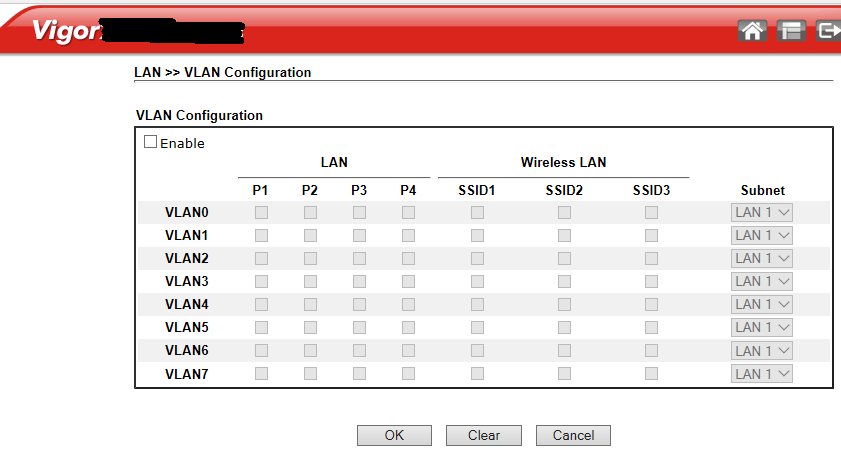Open Subnet dropdown for VLAN7

pos(762,373)
